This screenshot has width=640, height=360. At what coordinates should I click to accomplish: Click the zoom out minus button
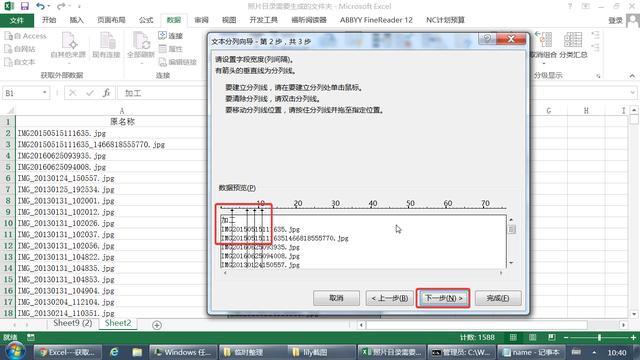tap(566, 338)
